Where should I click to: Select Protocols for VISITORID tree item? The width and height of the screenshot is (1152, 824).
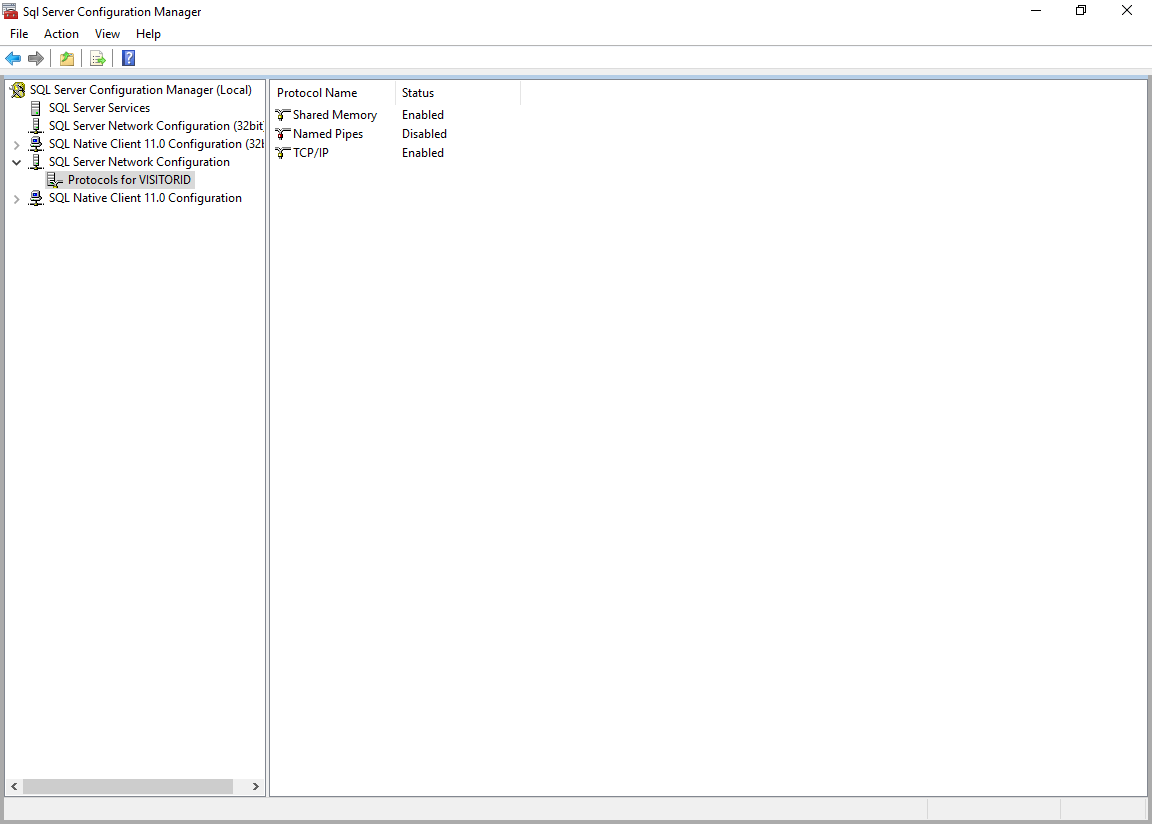coord(129,180)
